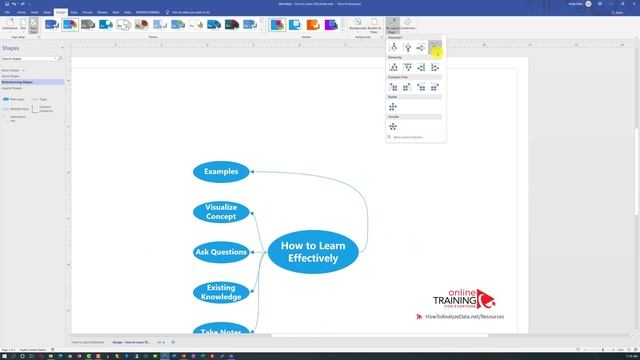The image size is (640, 360).
Task: Click the Save icon in title bar
Action: tap(7, 4)
